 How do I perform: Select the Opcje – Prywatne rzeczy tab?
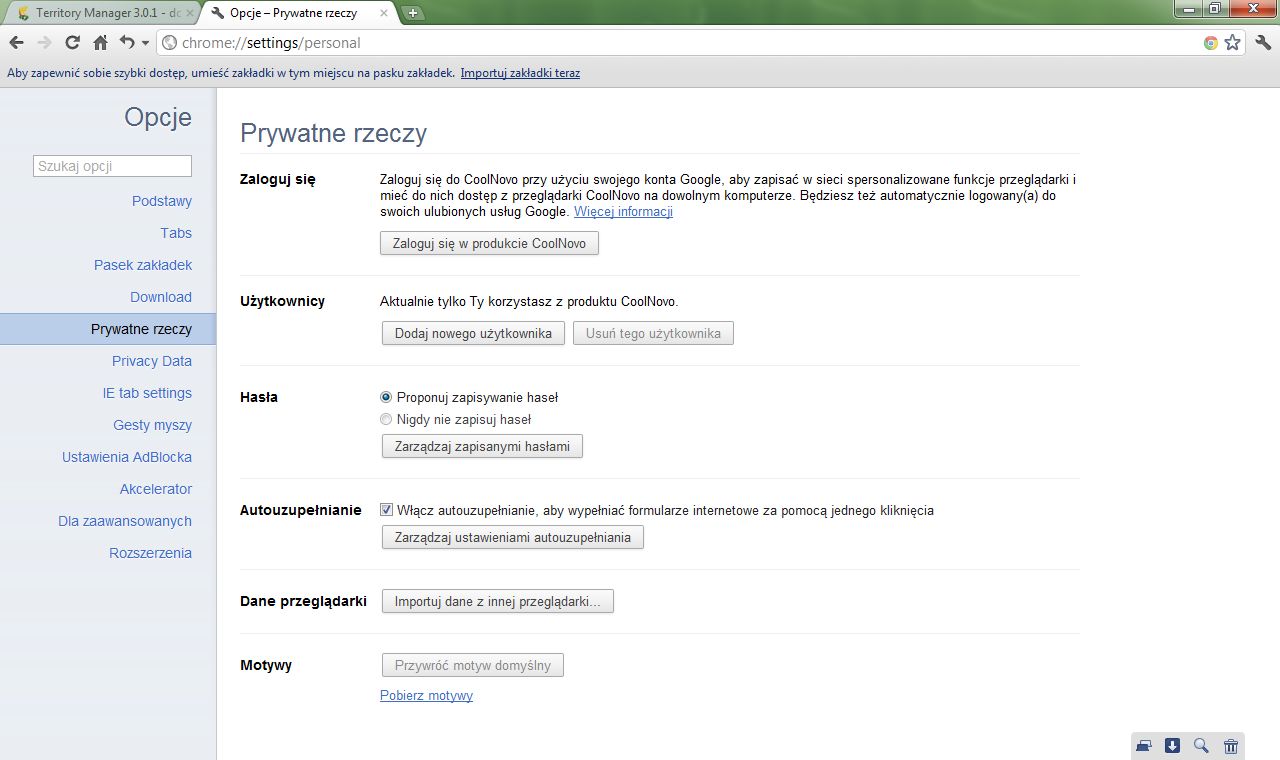point(300,13)
